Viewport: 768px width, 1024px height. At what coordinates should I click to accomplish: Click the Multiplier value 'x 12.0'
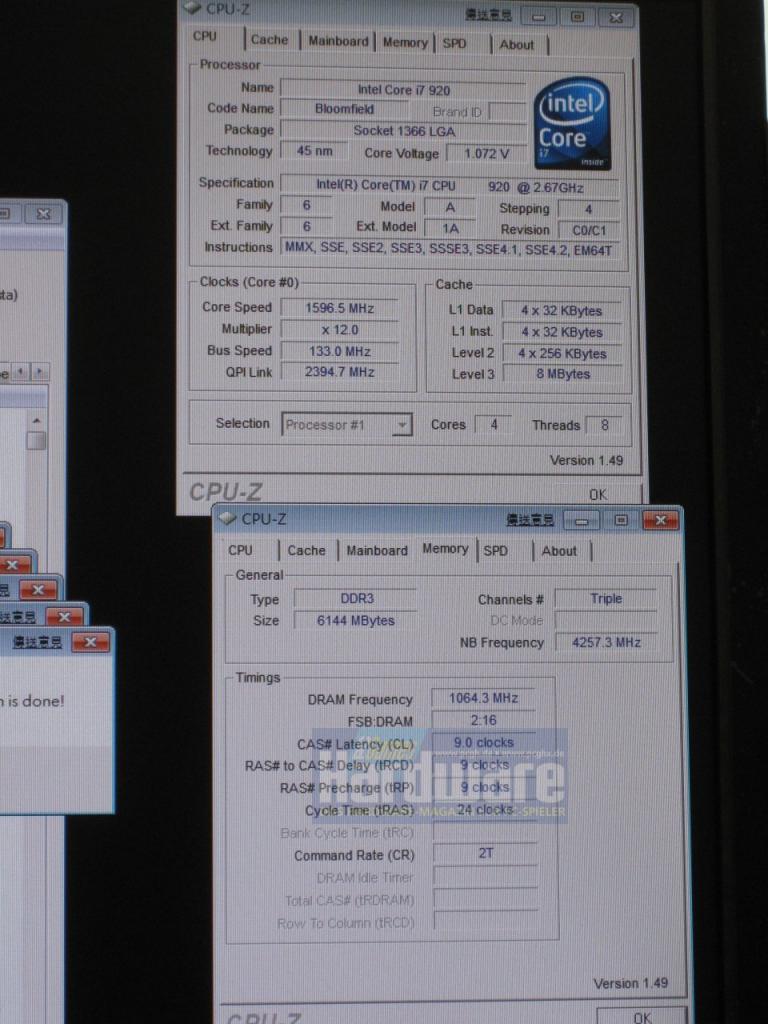pyautogui.click(x=340, y=330)
